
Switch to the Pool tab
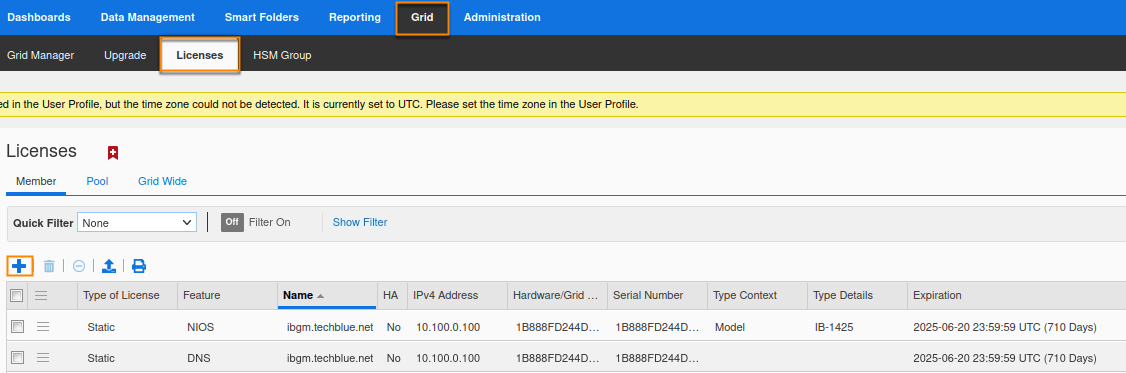click(x=98, y=181)
